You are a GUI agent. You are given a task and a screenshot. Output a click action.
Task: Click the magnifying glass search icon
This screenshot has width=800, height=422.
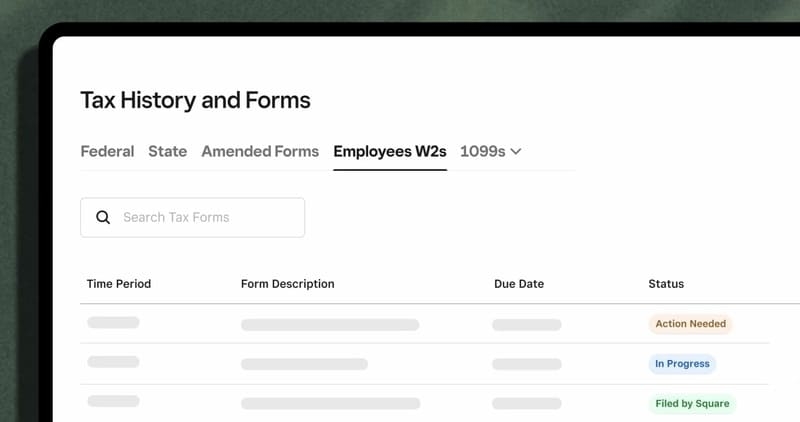pos(102,217)
